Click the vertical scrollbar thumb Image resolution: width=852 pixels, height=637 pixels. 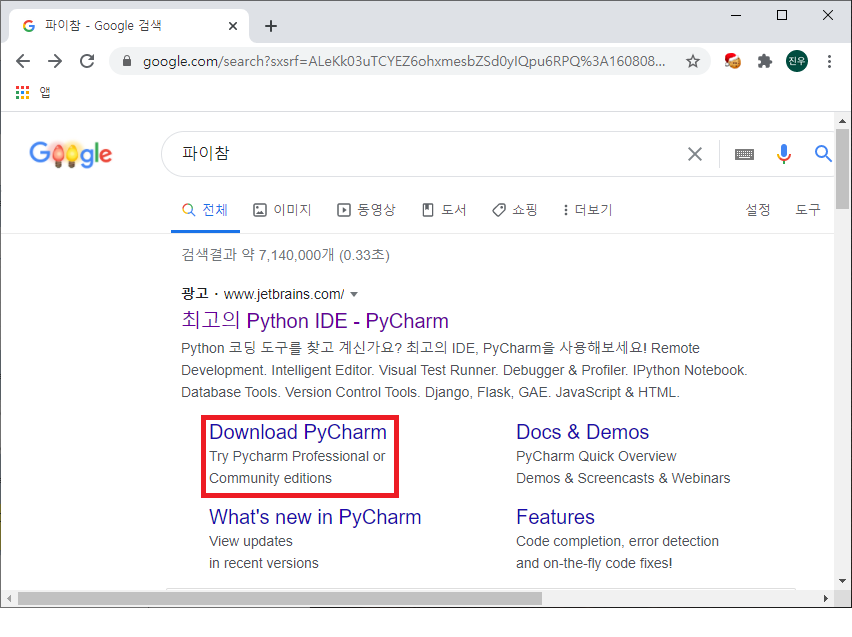(x=842, y=169)
